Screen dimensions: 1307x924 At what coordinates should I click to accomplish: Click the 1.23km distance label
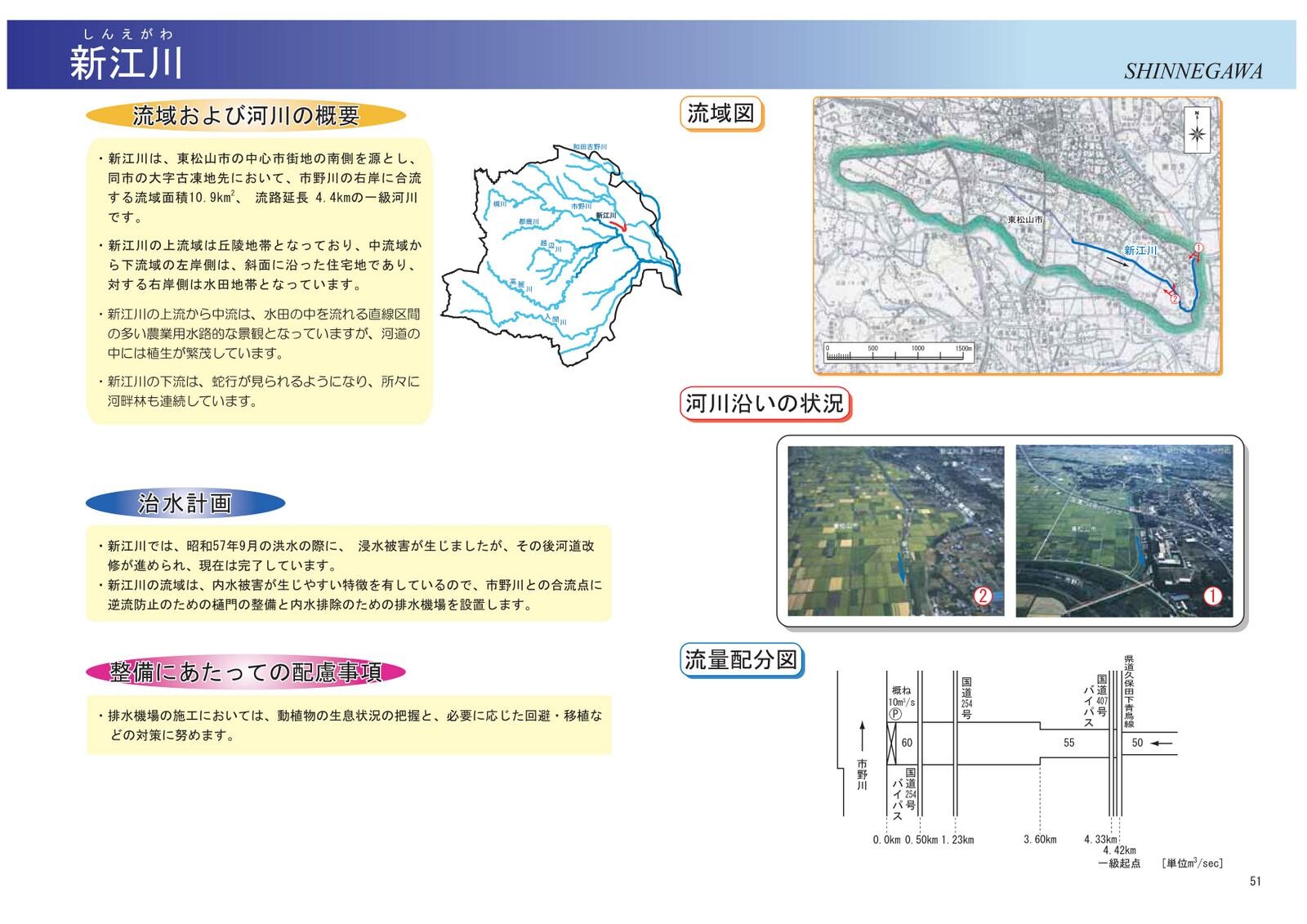957,840
